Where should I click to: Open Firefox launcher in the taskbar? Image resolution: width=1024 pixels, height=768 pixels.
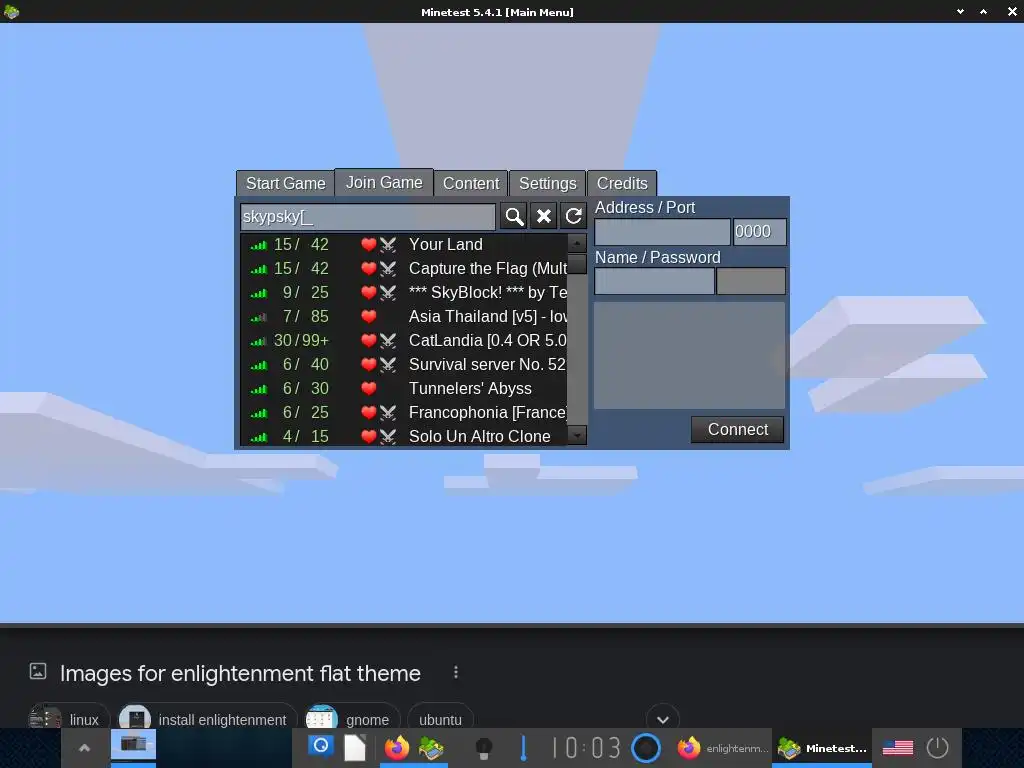click(x=396, y=747)
